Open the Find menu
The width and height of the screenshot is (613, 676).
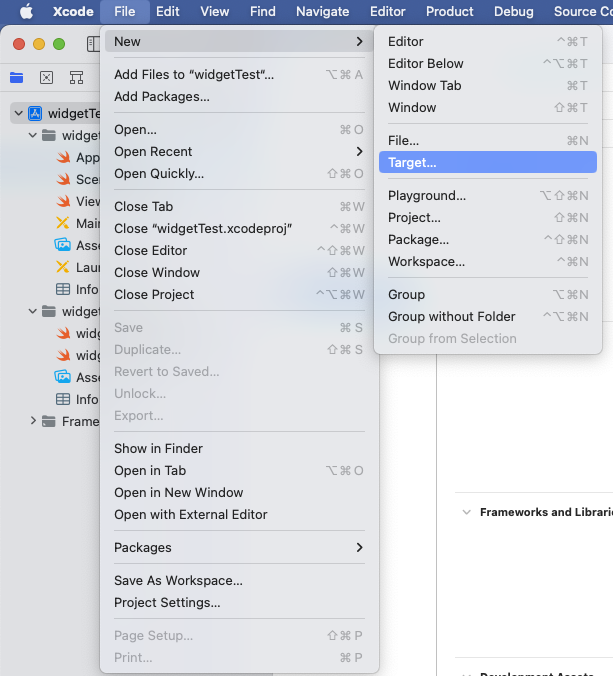263,12
